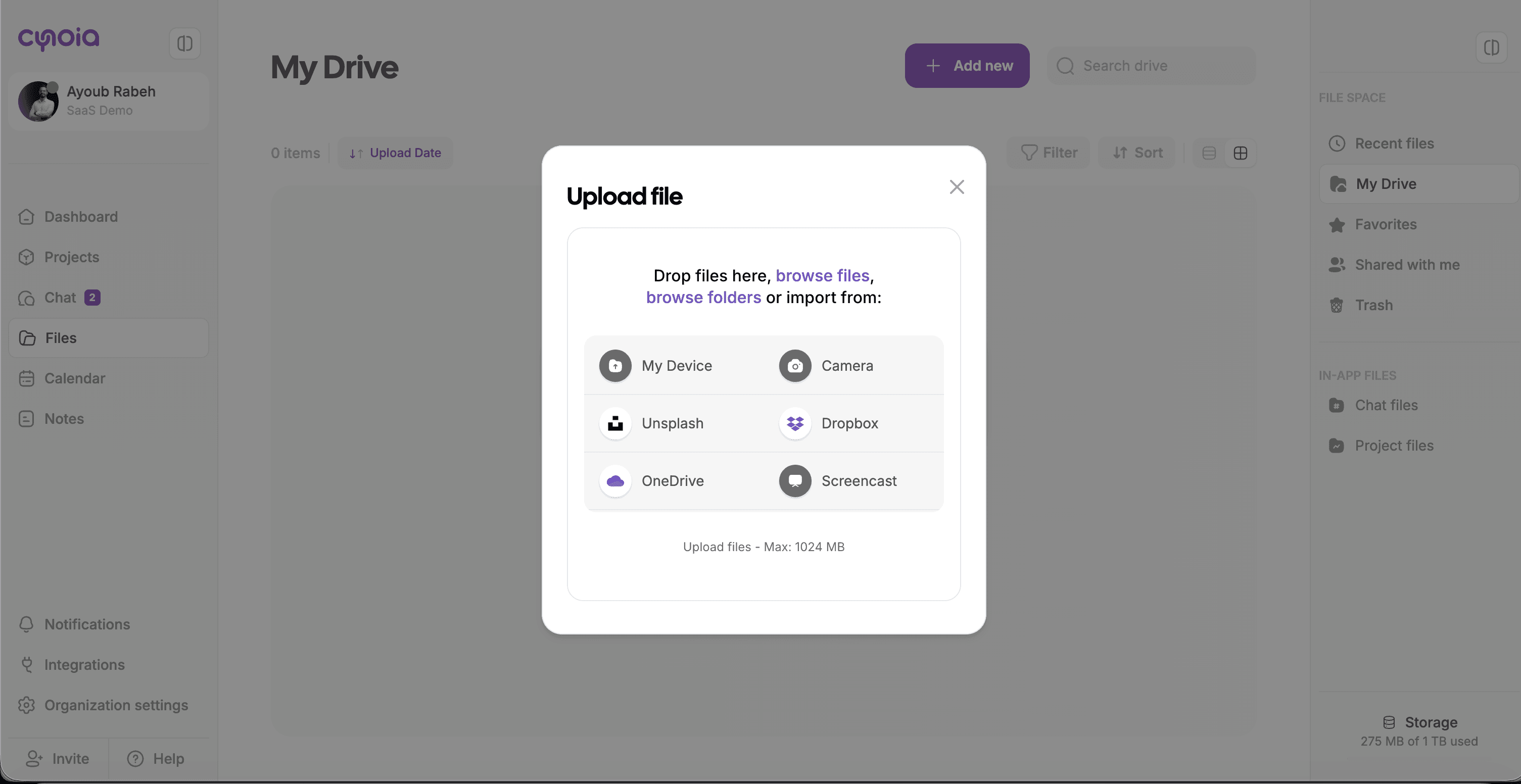Open the Filter options
Screen dimensions: 1521x784
1049,154
